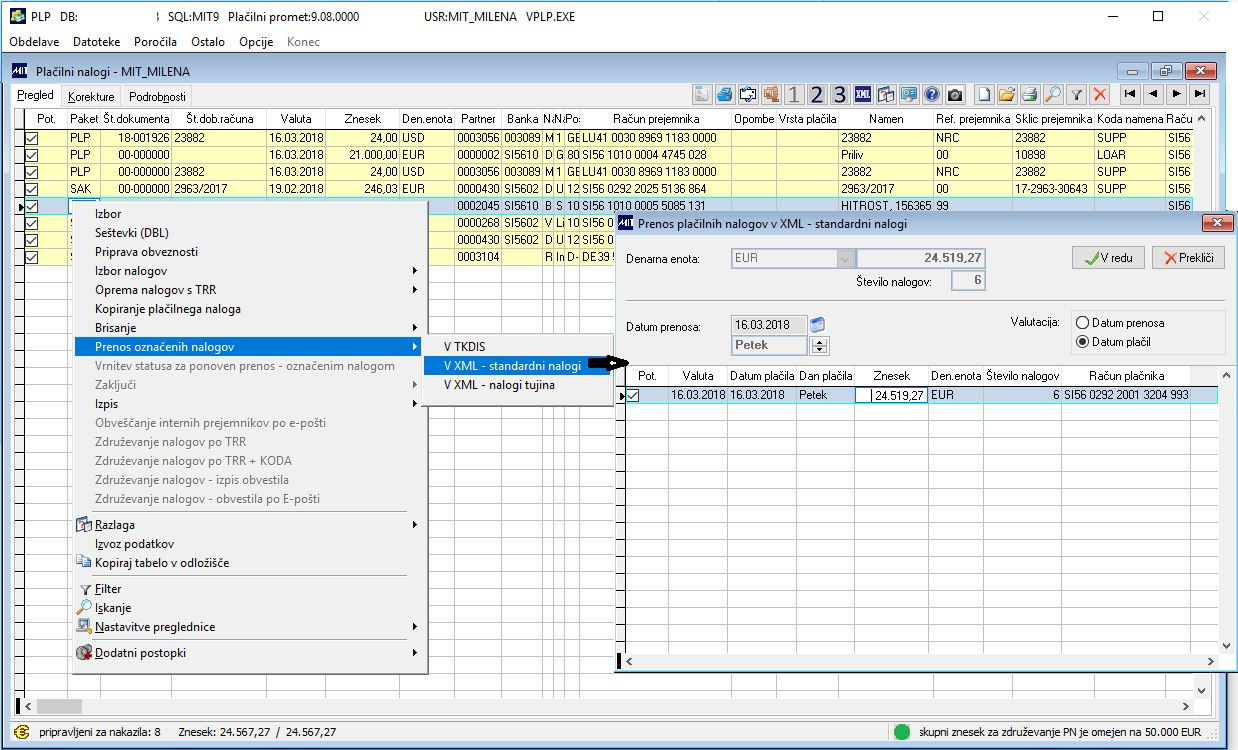Uncheck the Pot. checkbox in first PLP row

click(32, 138)
